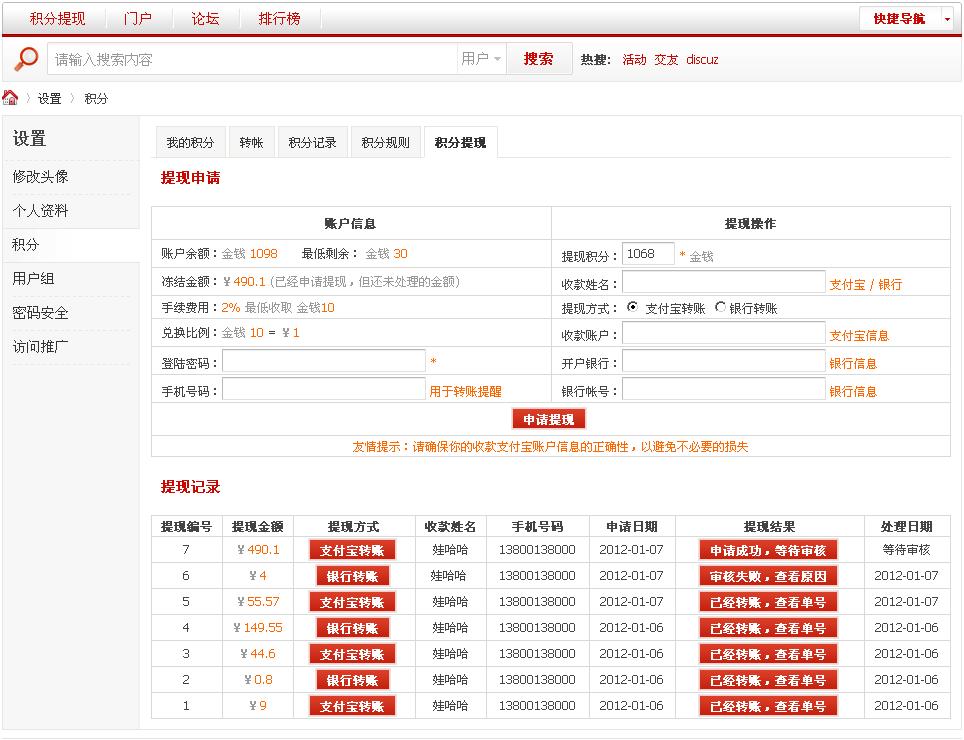Image resolution: width=964 pixels, height=740 pixels.
Task: Click the 用于转账提醒 hint text
Action: pos(465,392)
